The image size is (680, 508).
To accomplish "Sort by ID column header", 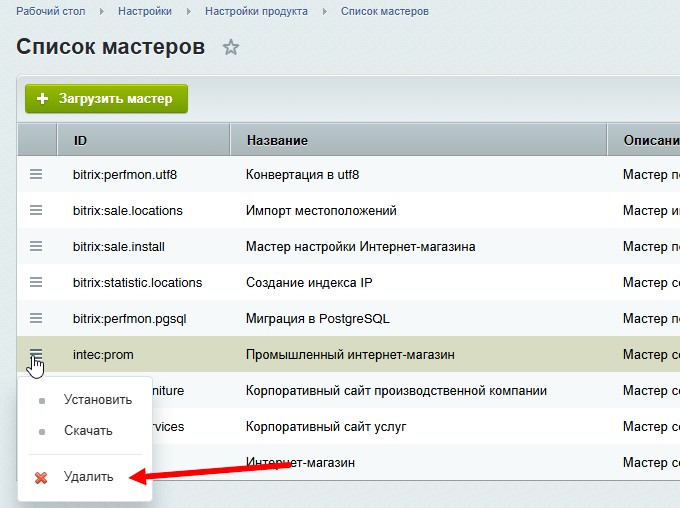I will [x=143, y=140].
